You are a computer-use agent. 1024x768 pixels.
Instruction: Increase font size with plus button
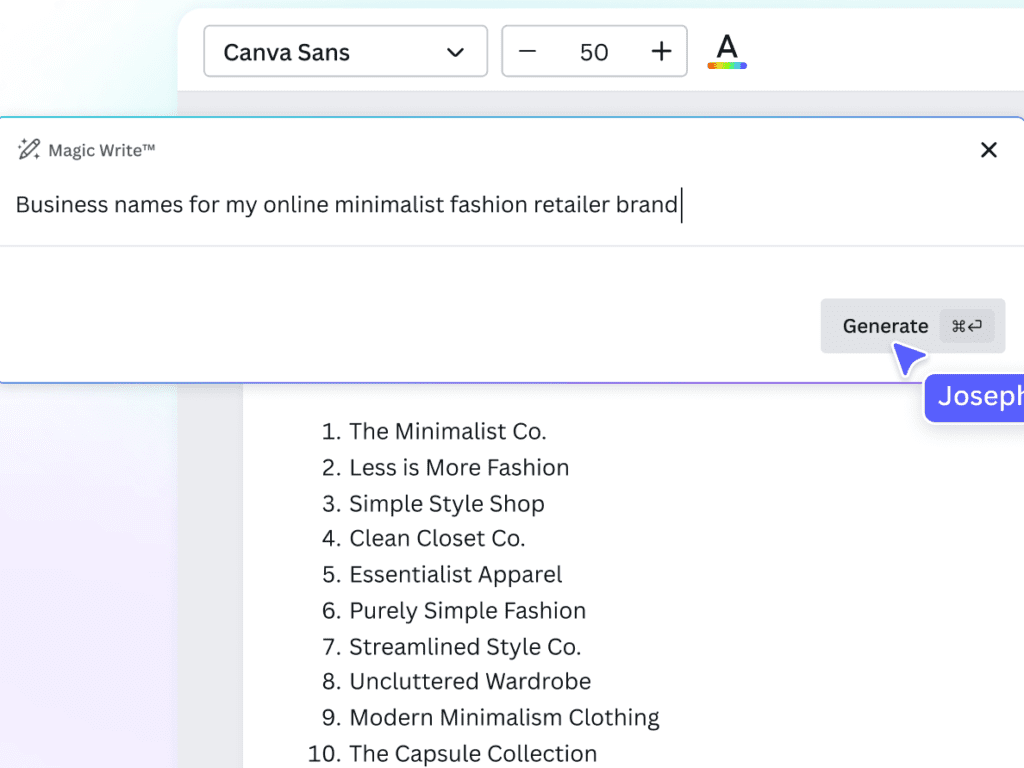pyautogui.click(x=661, y=52)
